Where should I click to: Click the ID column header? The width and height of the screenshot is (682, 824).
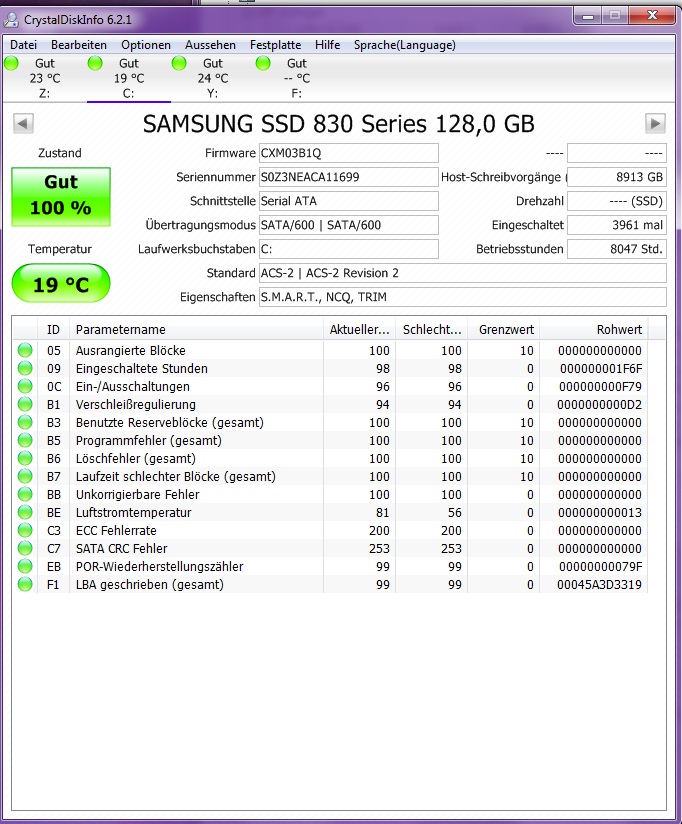[x=54, y=329]
